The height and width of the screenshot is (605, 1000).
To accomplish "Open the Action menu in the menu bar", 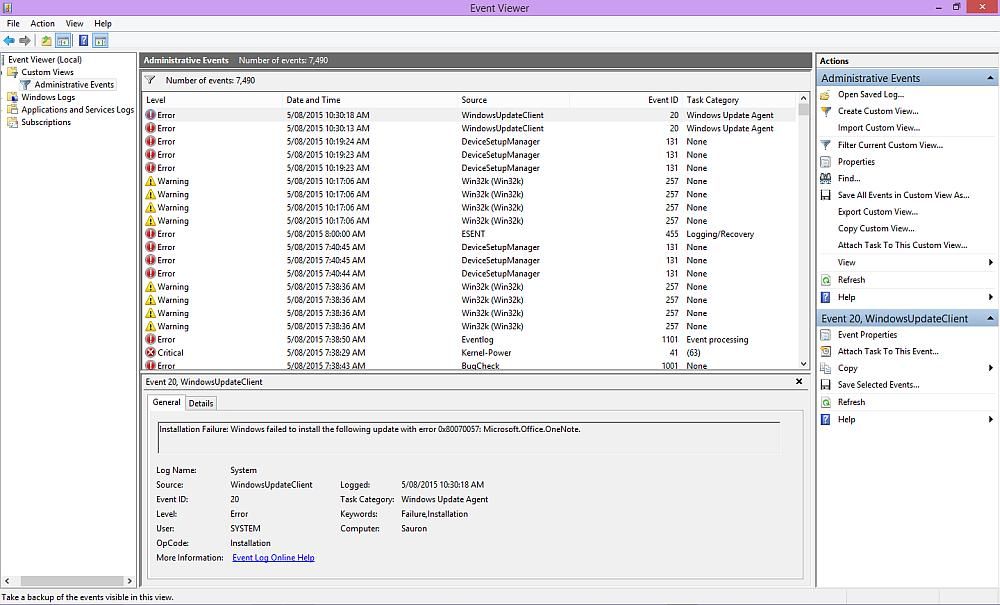I will pyautogui.click(x=42, y=23).
